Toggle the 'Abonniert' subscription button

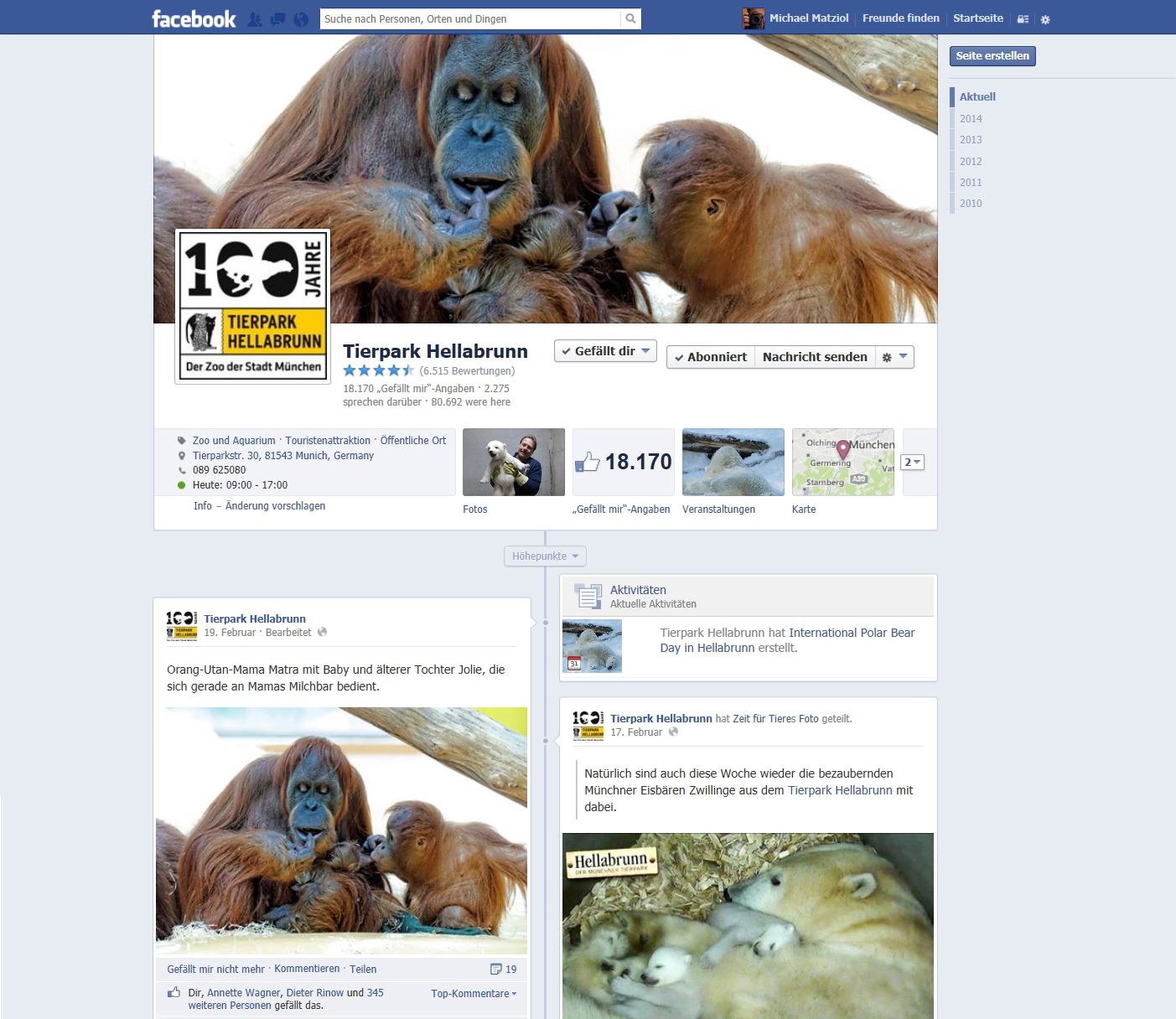point(710,357)
